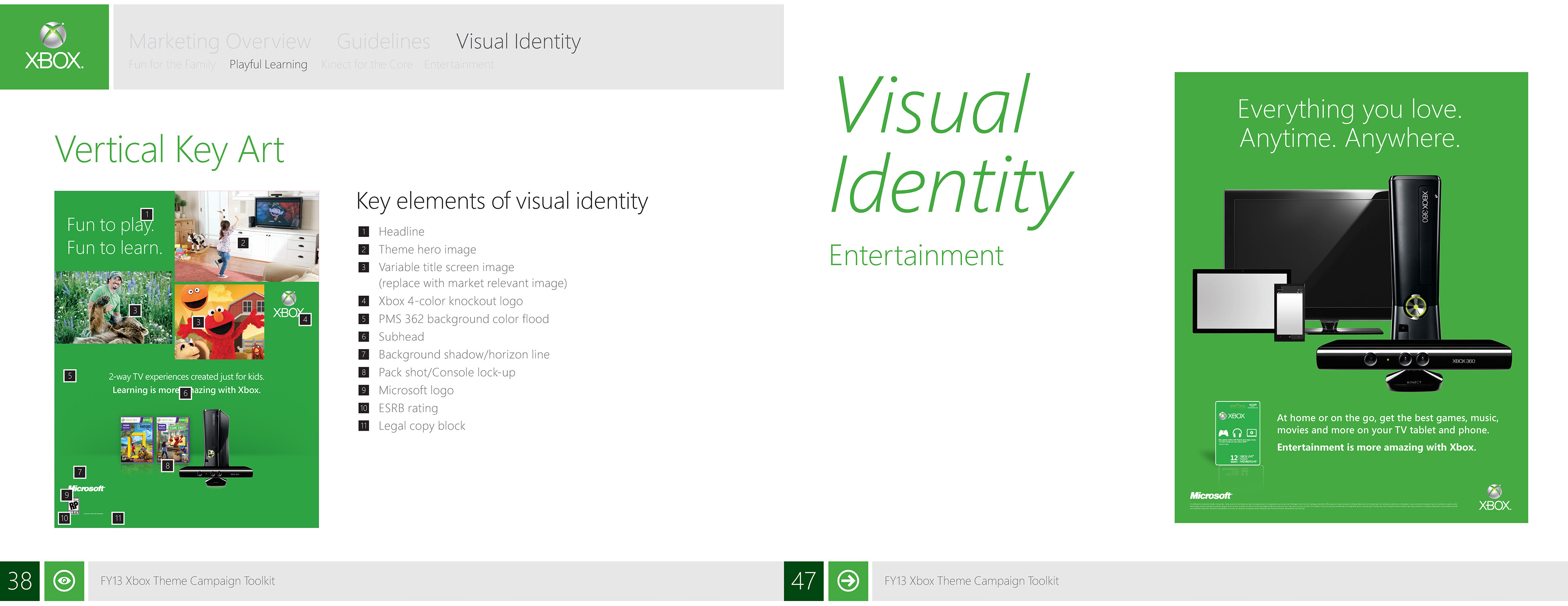
Task: Click the 'Legal copy block' list entry
Action: 422,426
